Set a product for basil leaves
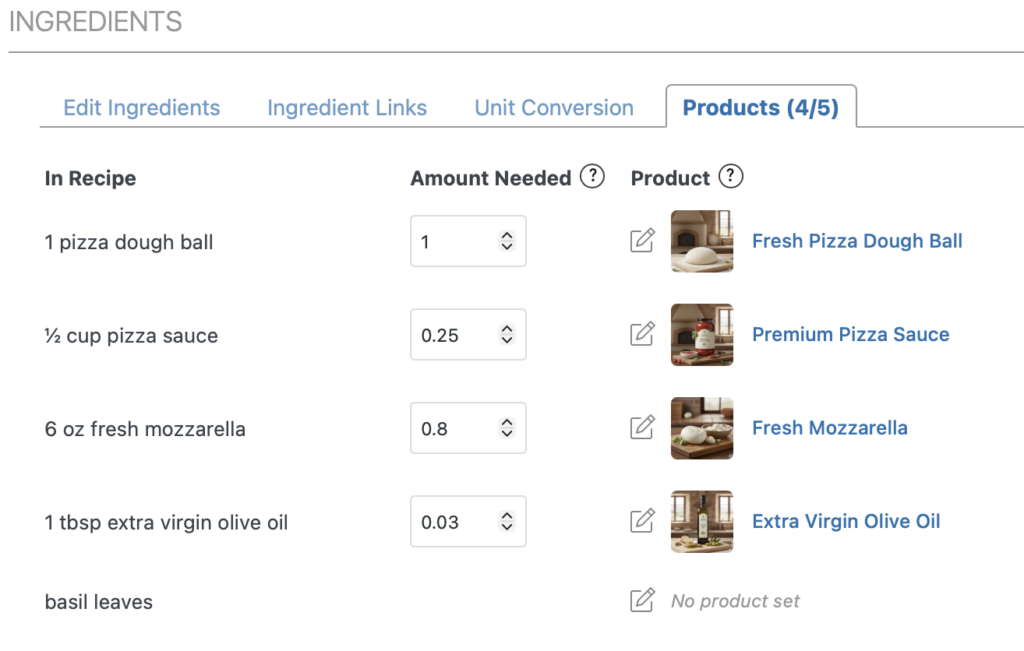Image resolution: width=1024 pixels, height=651 pixels. click(x=642, y=601)
